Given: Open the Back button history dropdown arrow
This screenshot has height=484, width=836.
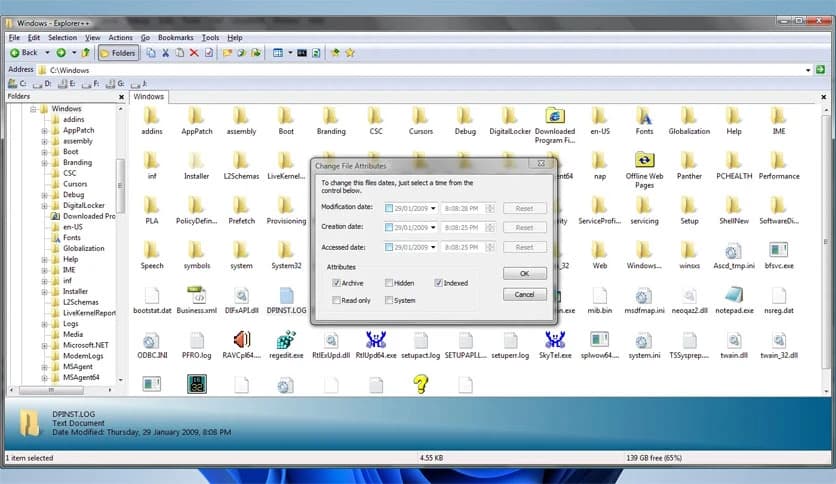Looking at the screenshot, I should [x=47, y=53].
